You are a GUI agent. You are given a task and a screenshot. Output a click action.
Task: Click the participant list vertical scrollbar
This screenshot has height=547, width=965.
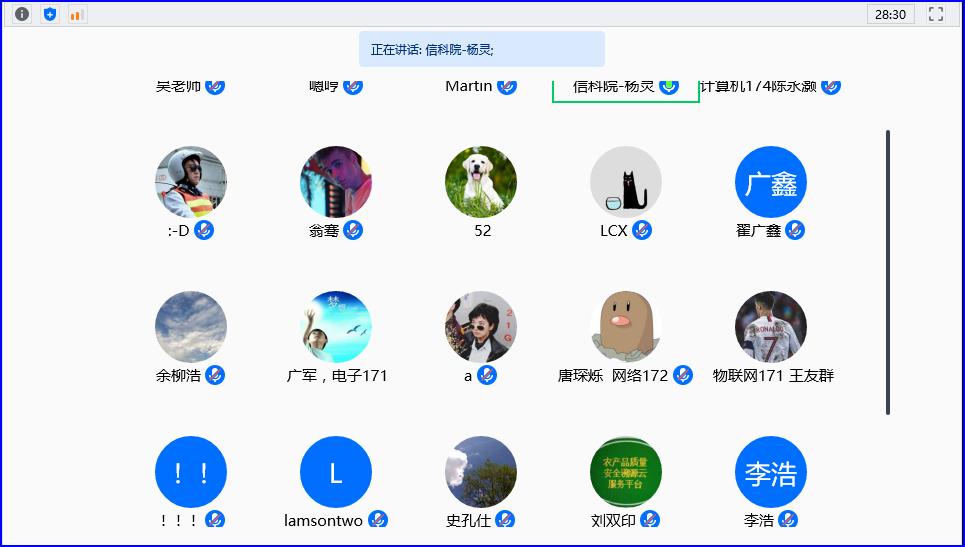[888, 271]
